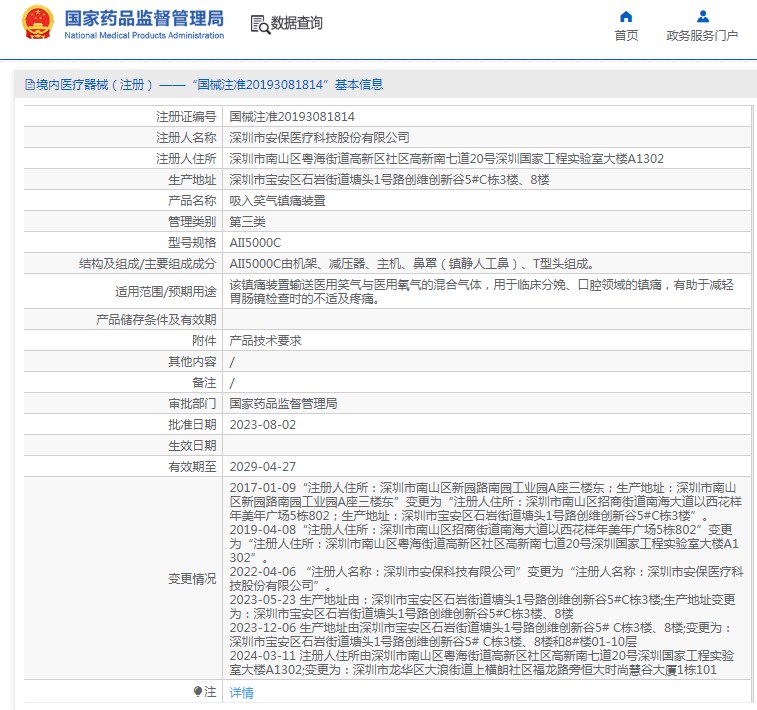Viewport: 757px width, 710px height.
Task: Click the 政务服务门户 person icon
Action: click(x=703, y=17)
